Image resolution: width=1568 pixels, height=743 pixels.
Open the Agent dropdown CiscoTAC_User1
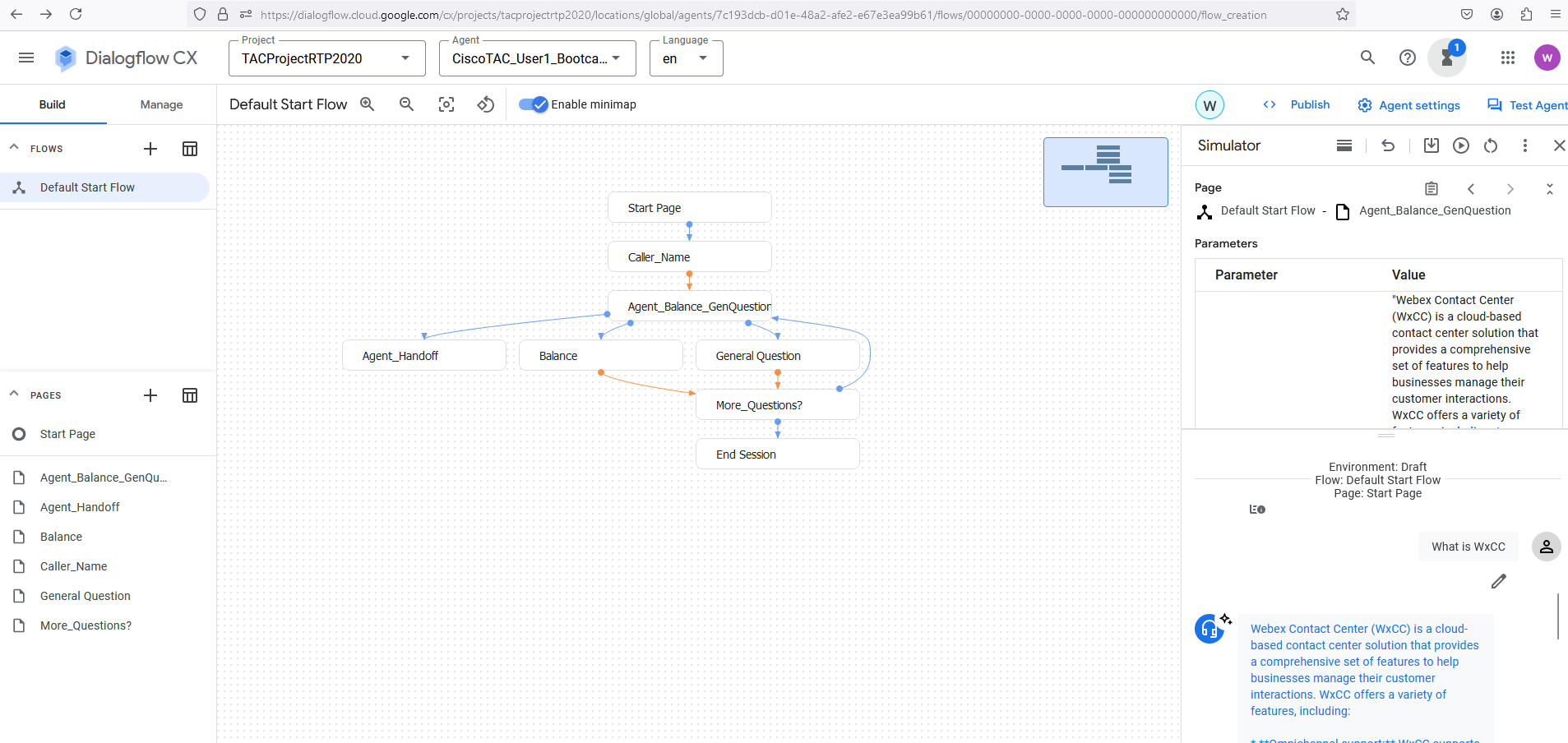538,58
